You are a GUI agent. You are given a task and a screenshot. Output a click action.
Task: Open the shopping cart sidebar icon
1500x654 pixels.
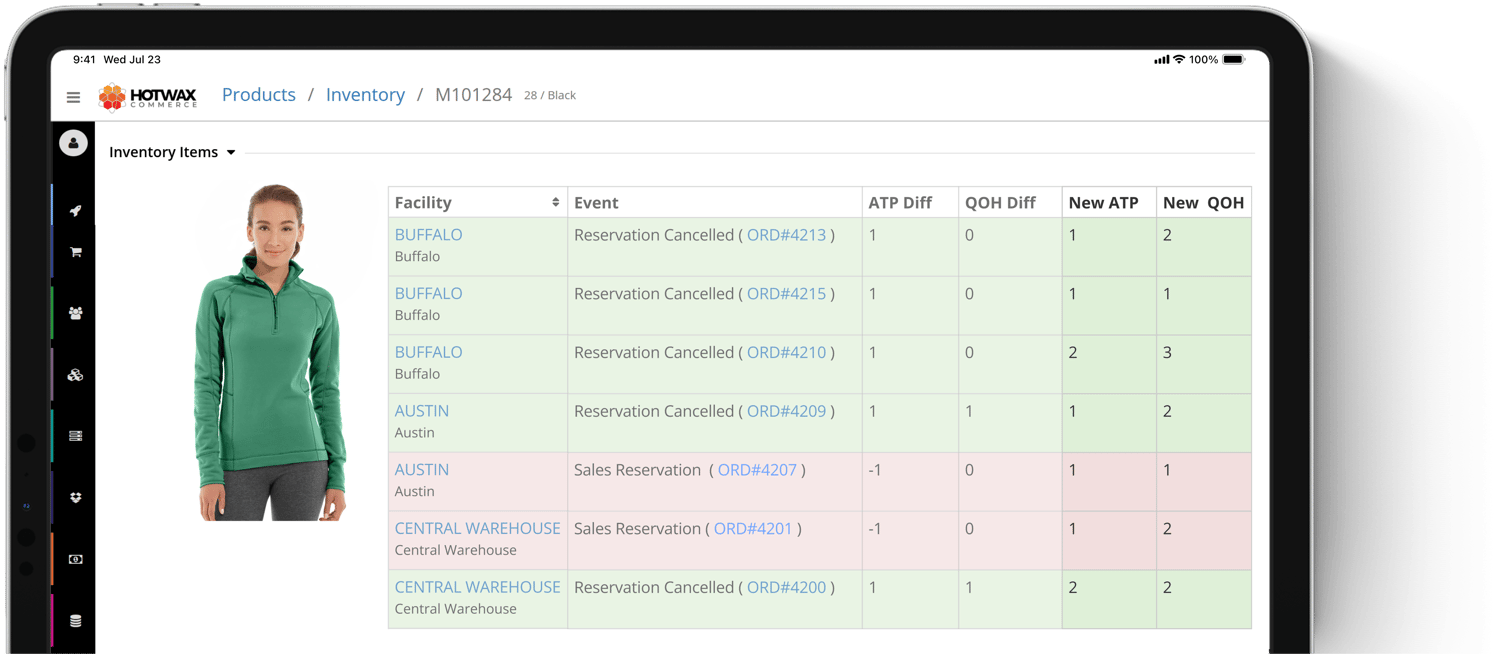point(75,252)
